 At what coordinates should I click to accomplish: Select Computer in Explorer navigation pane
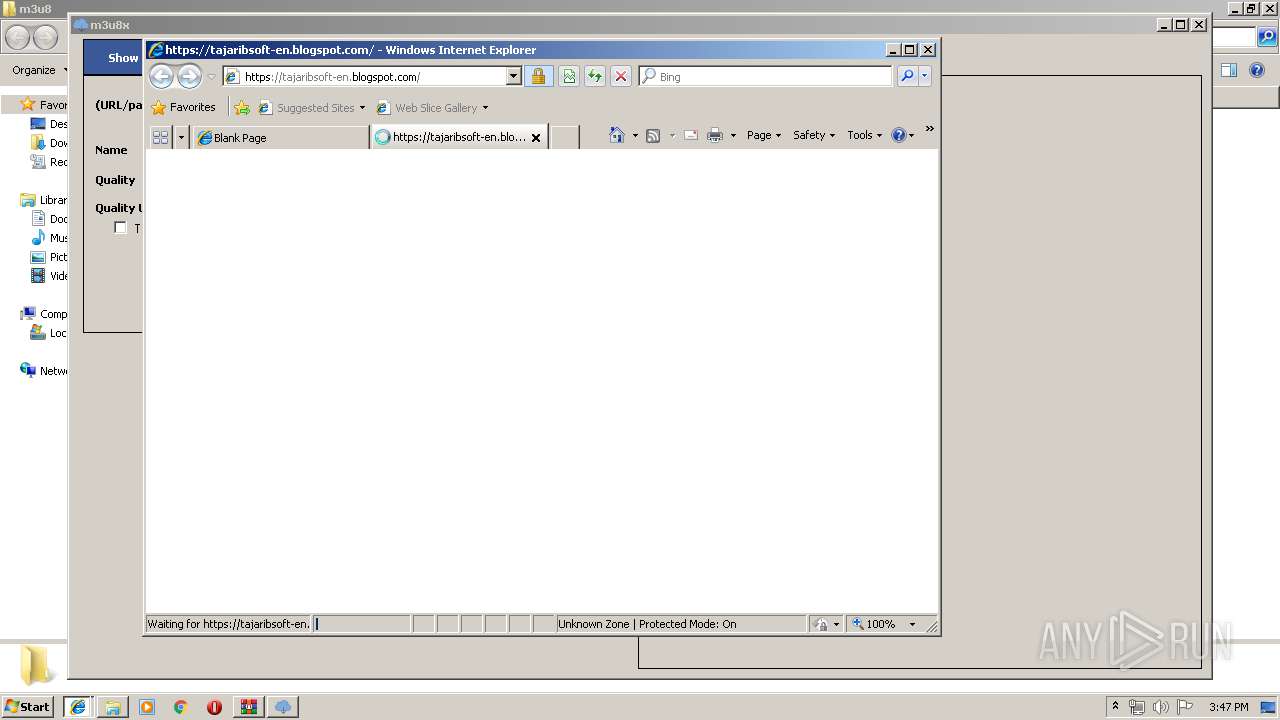point(45,314)
